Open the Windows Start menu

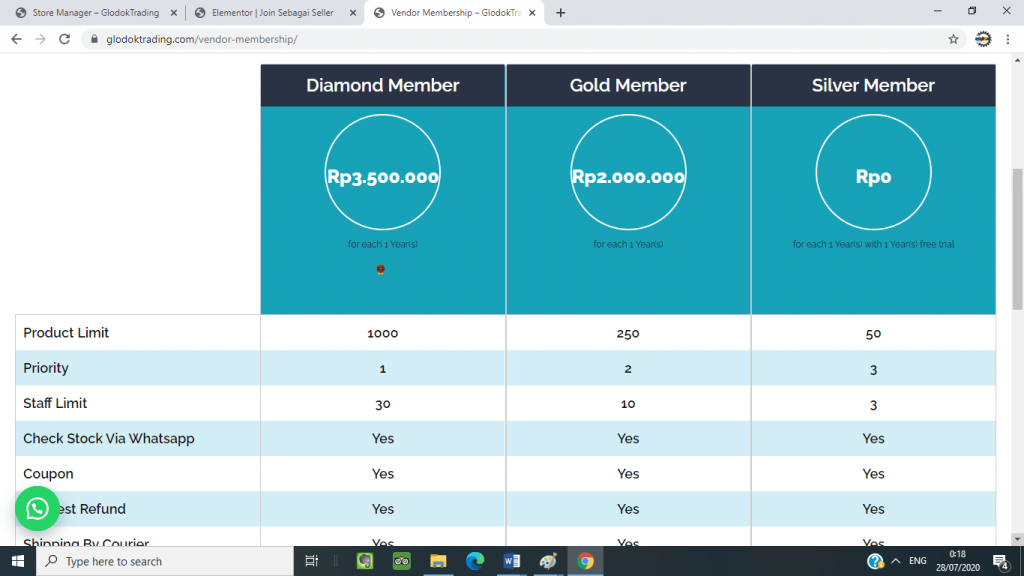pos(17,561)
